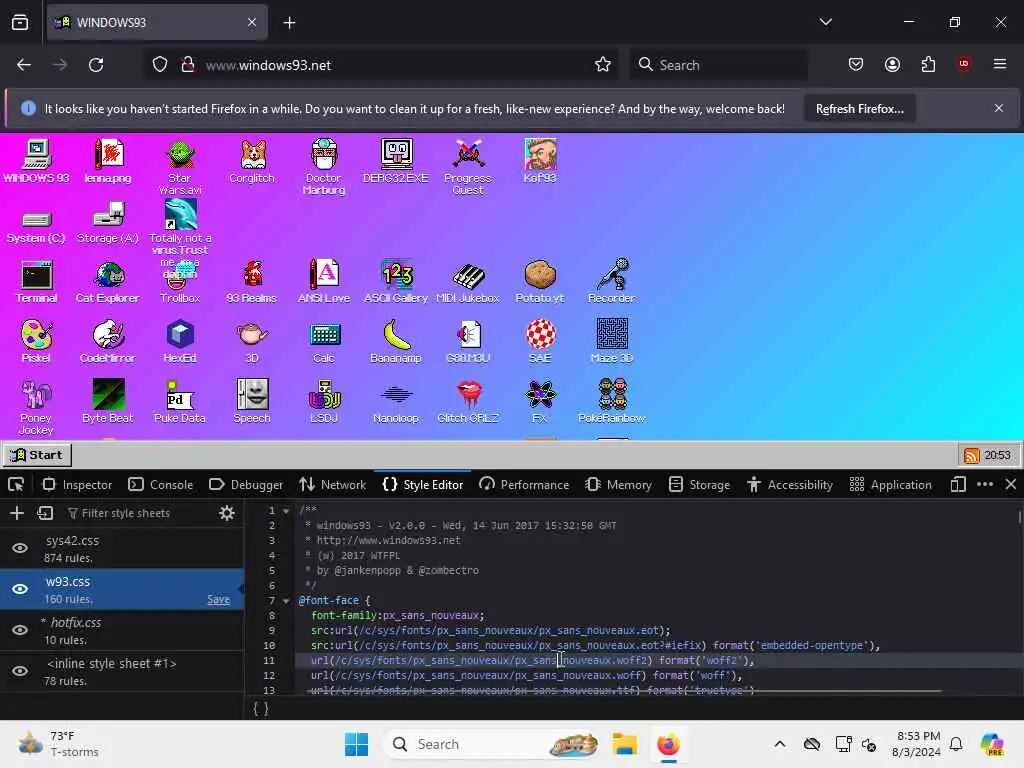Open the MIDI Jukebox icon
The height and width of the screenshot is (768, 1024).
pos(468,281)
